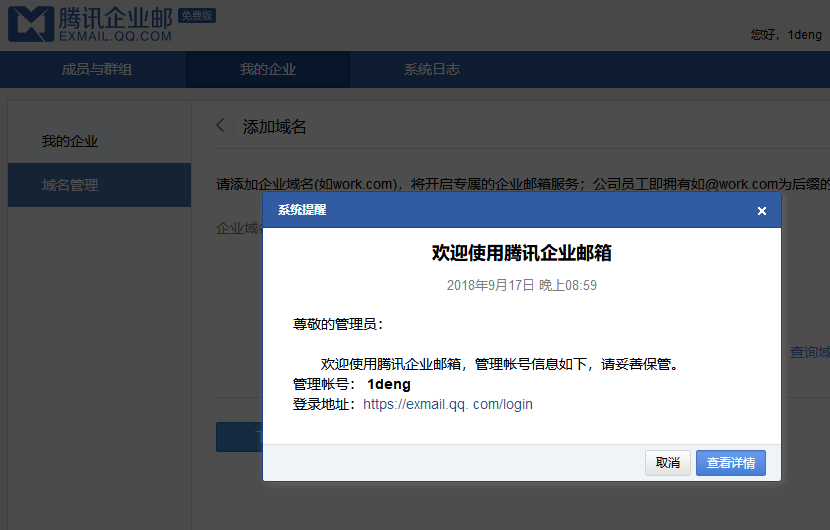The width and height of the screenshot is (830, 530).
Task: Click the 取消 button in dialog
Action: point(667,463)
